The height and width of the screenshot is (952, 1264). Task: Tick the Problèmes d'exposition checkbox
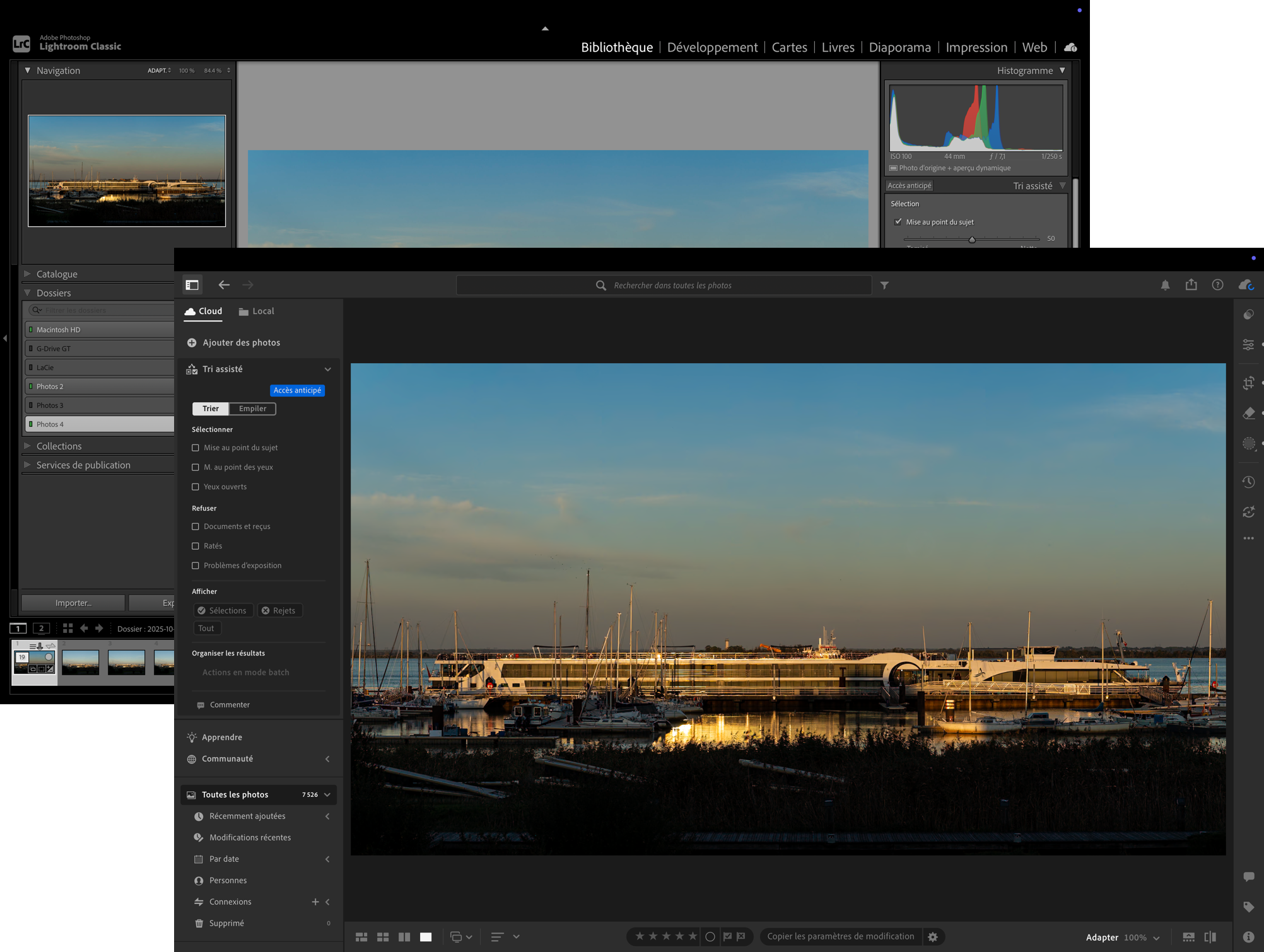pyautogui.click(x=196, y=566)
